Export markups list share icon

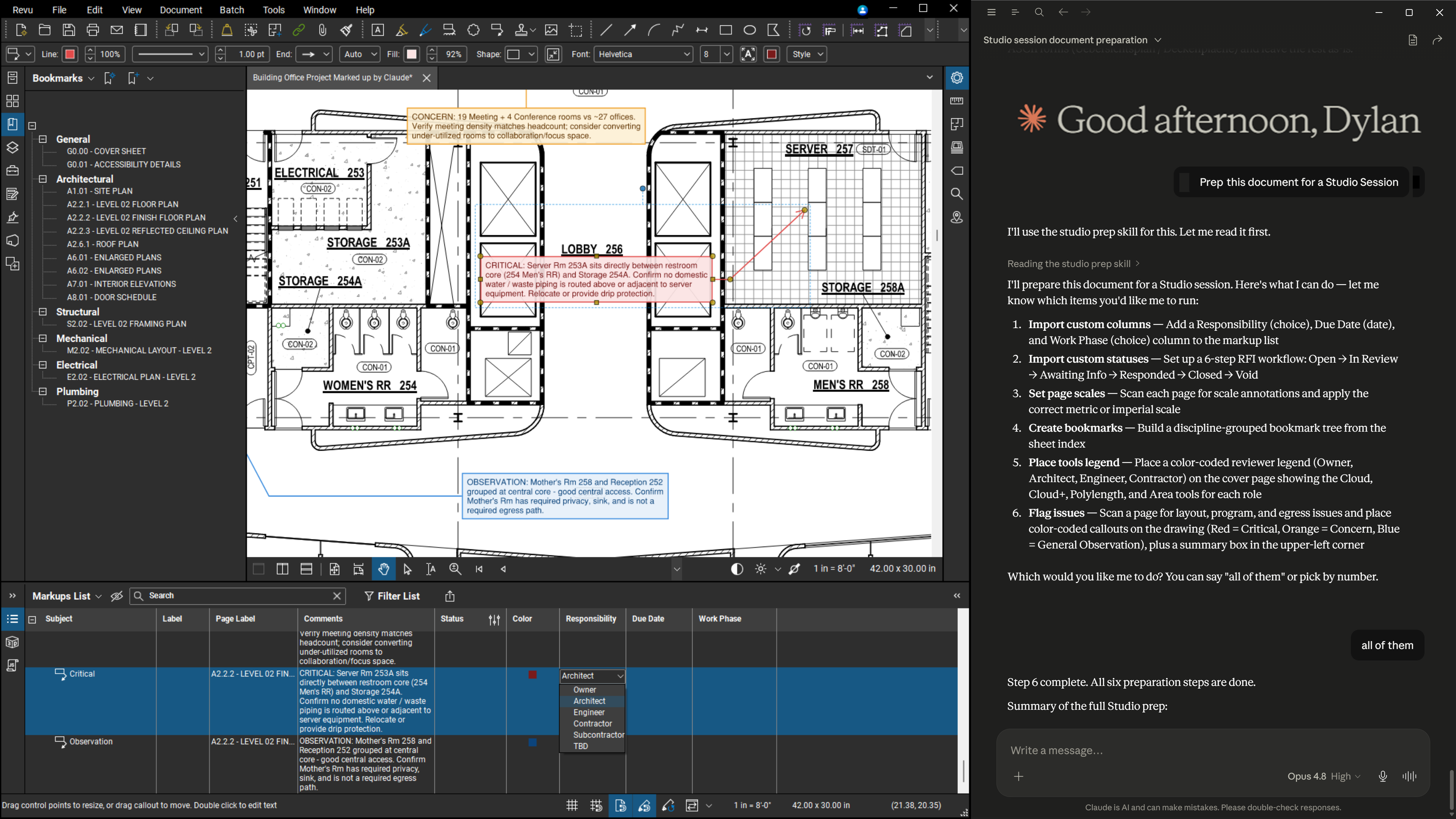(x=450, y=596)
